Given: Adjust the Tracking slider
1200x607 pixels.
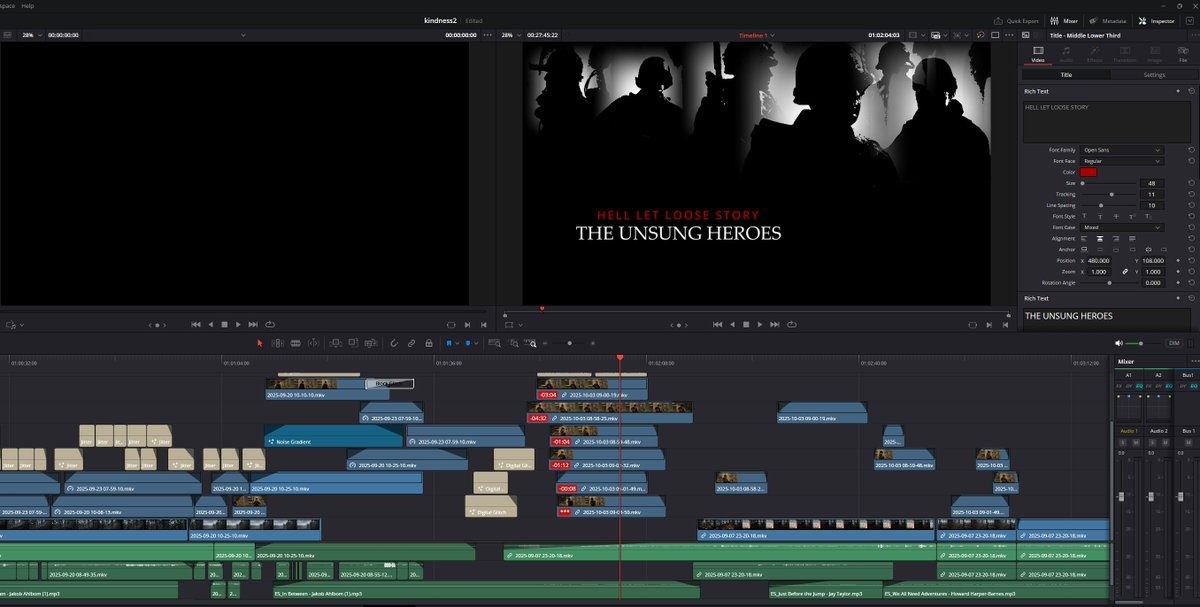Looking at the screenshot, I should point(1109,194).
